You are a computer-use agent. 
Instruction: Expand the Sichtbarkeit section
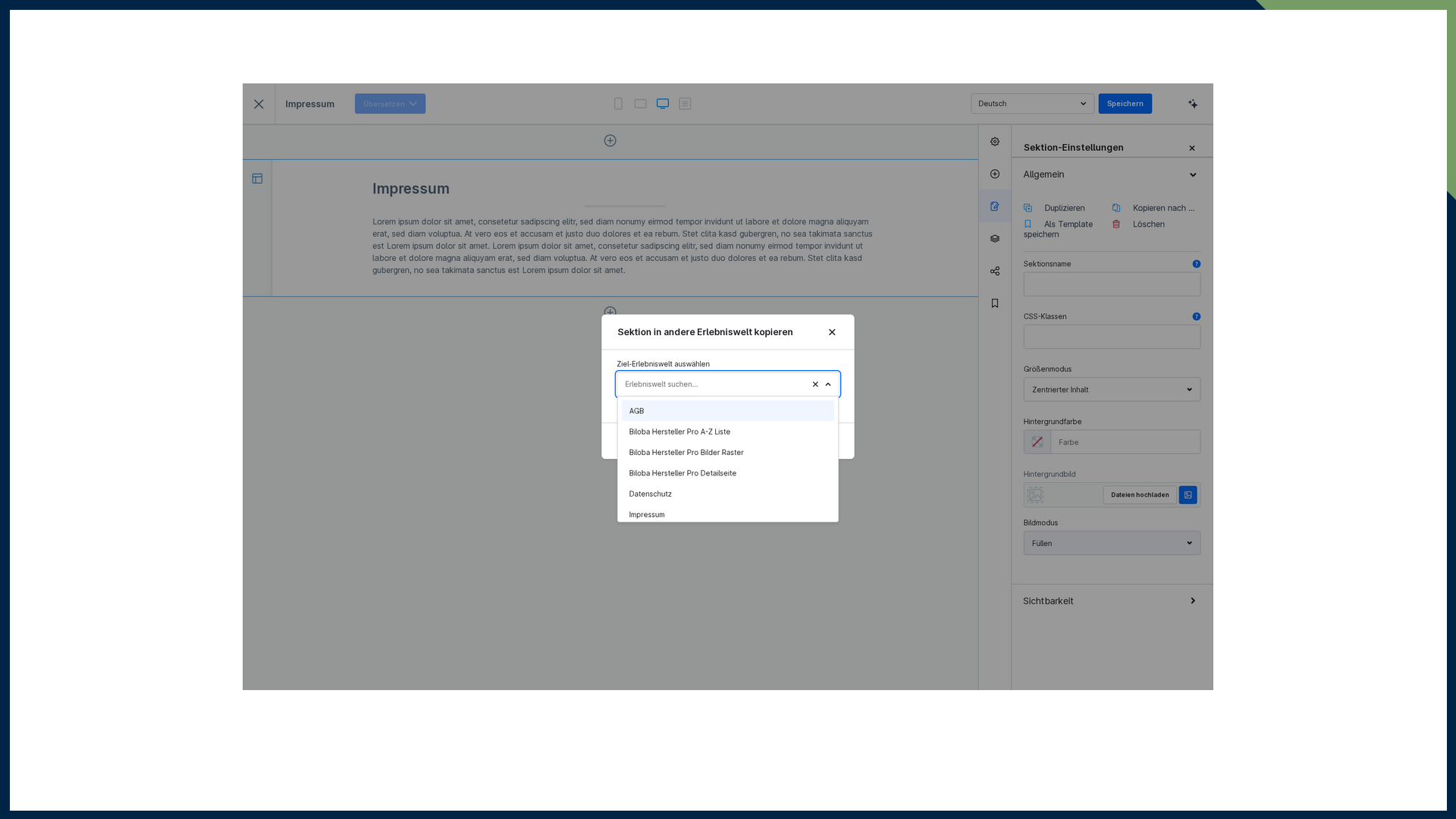pos(1112,601)
